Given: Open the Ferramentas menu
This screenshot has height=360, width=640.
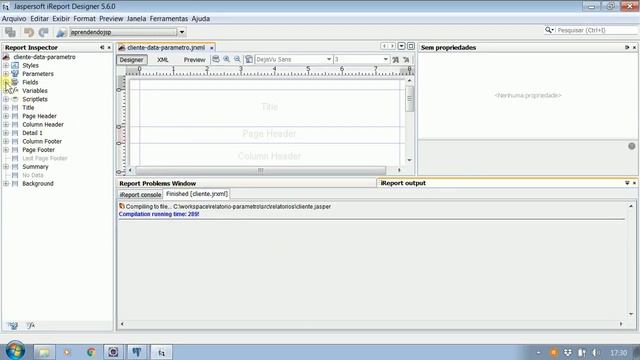Looking at the screenshot, I should (x=169, y=19).
